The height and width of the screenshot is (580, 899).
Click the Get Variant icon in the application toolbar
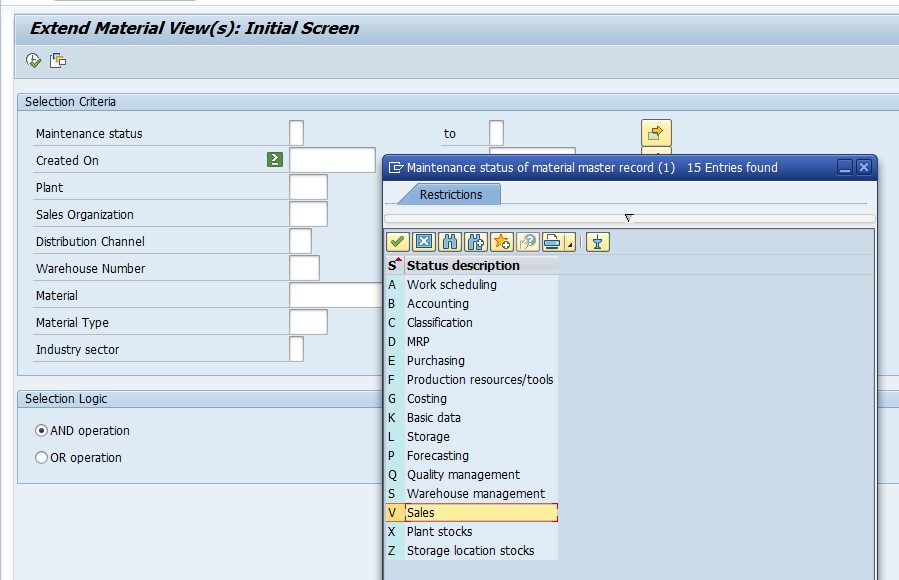tap(58, 60)
